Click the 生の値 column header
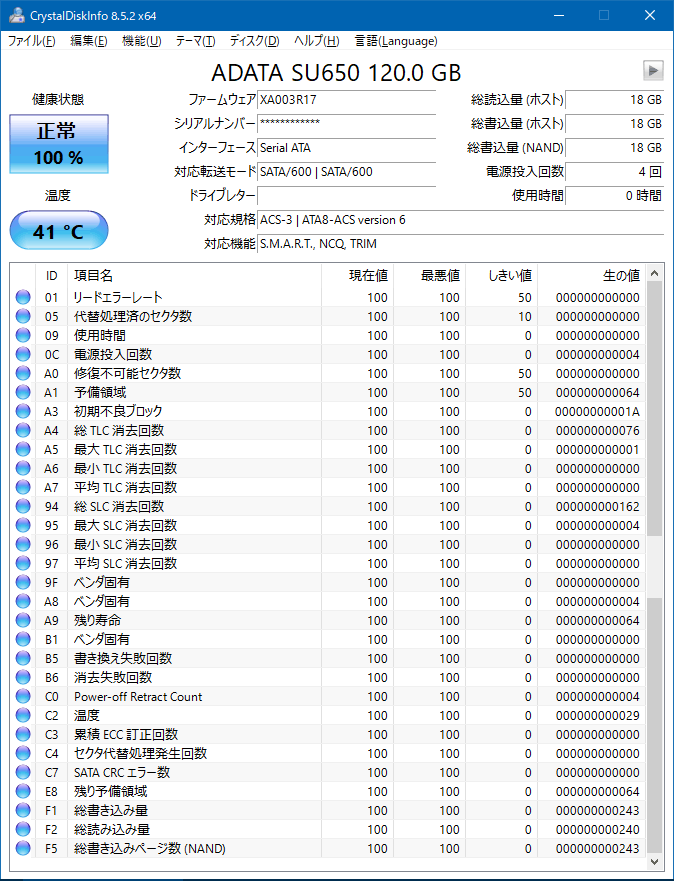Image resolution: width=674 pixels, height=881 pixels. (591, 275)
